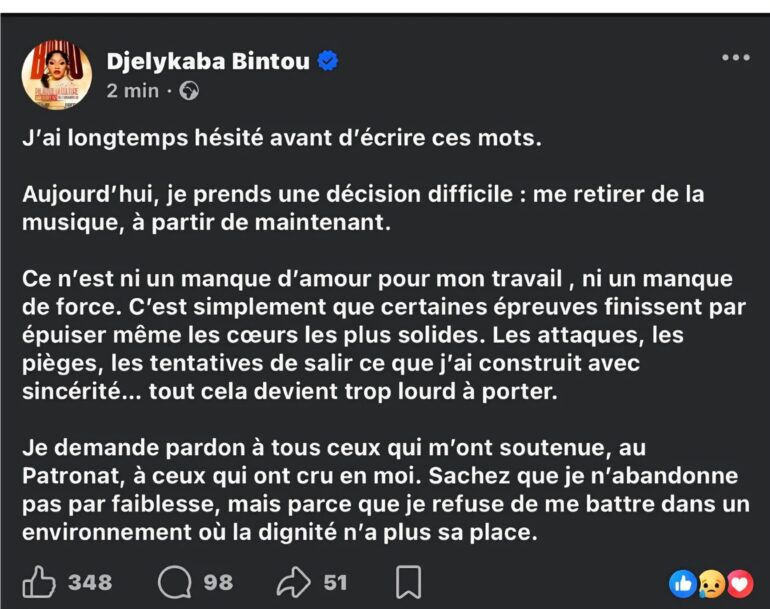Click the globe public-audience icon

[x=188, y=91]
